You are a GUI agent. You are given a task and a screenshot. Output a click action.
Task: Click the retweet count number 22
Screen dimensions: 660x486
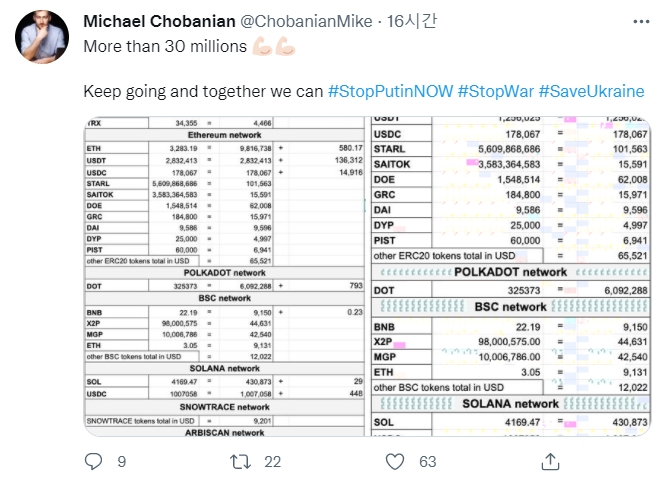[x=272, y=461]
